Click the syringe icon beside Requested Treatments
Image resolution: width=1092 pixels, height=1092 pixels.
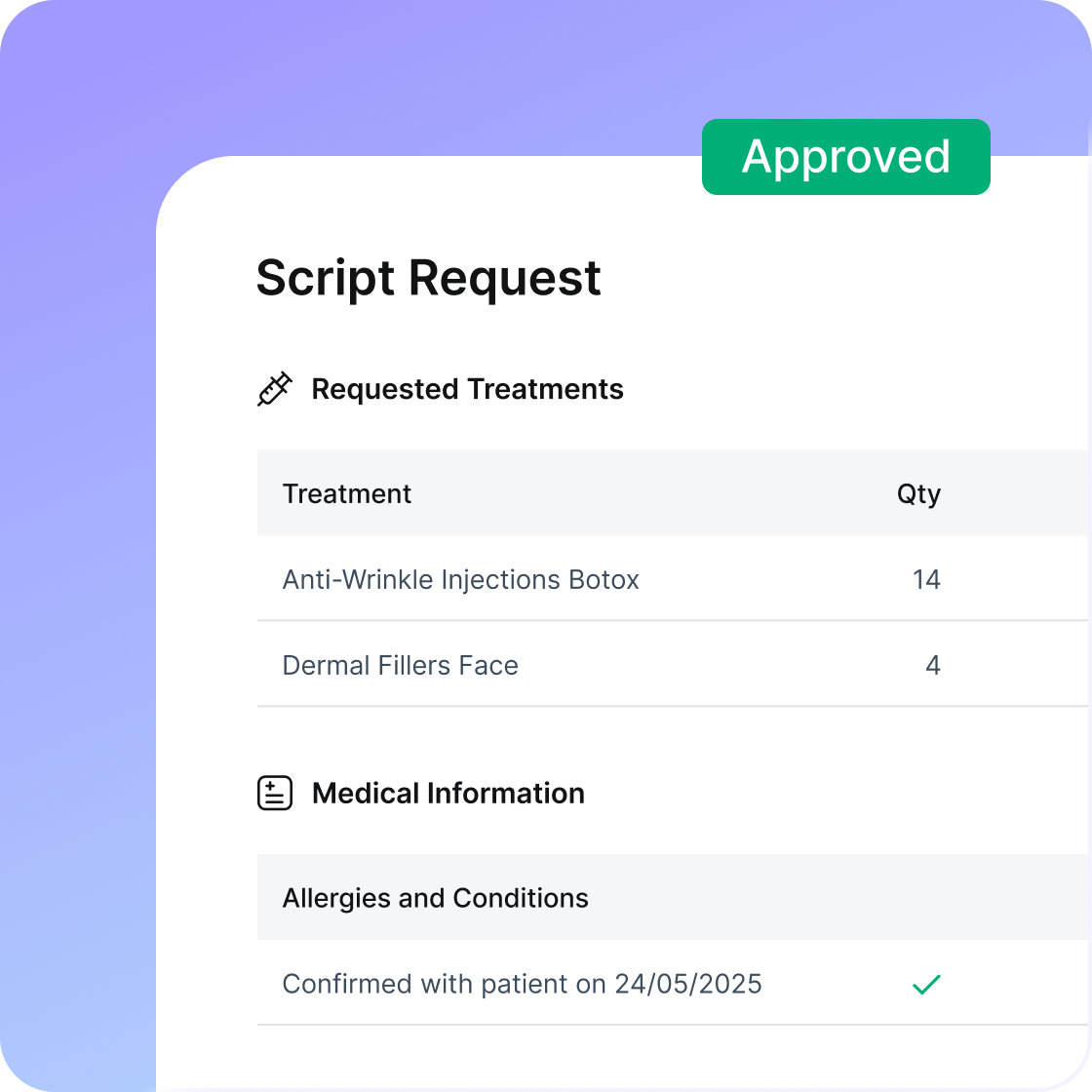point(274,389)
